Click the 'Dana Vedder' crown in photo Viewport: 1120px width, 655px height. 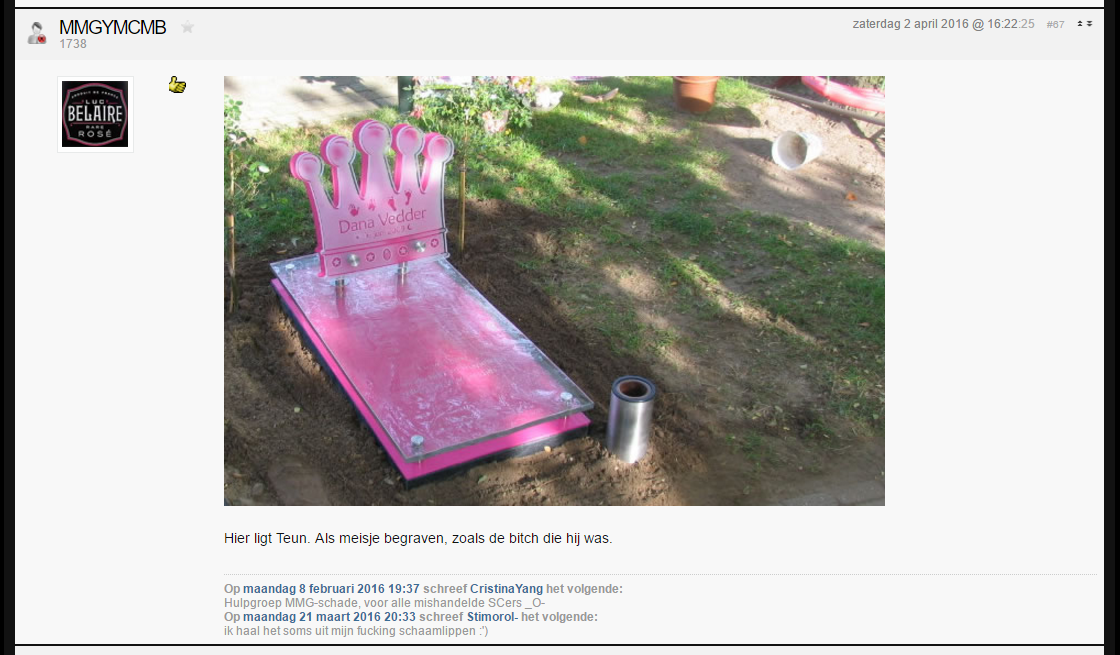pyautogui.click(x=373, y=196)
